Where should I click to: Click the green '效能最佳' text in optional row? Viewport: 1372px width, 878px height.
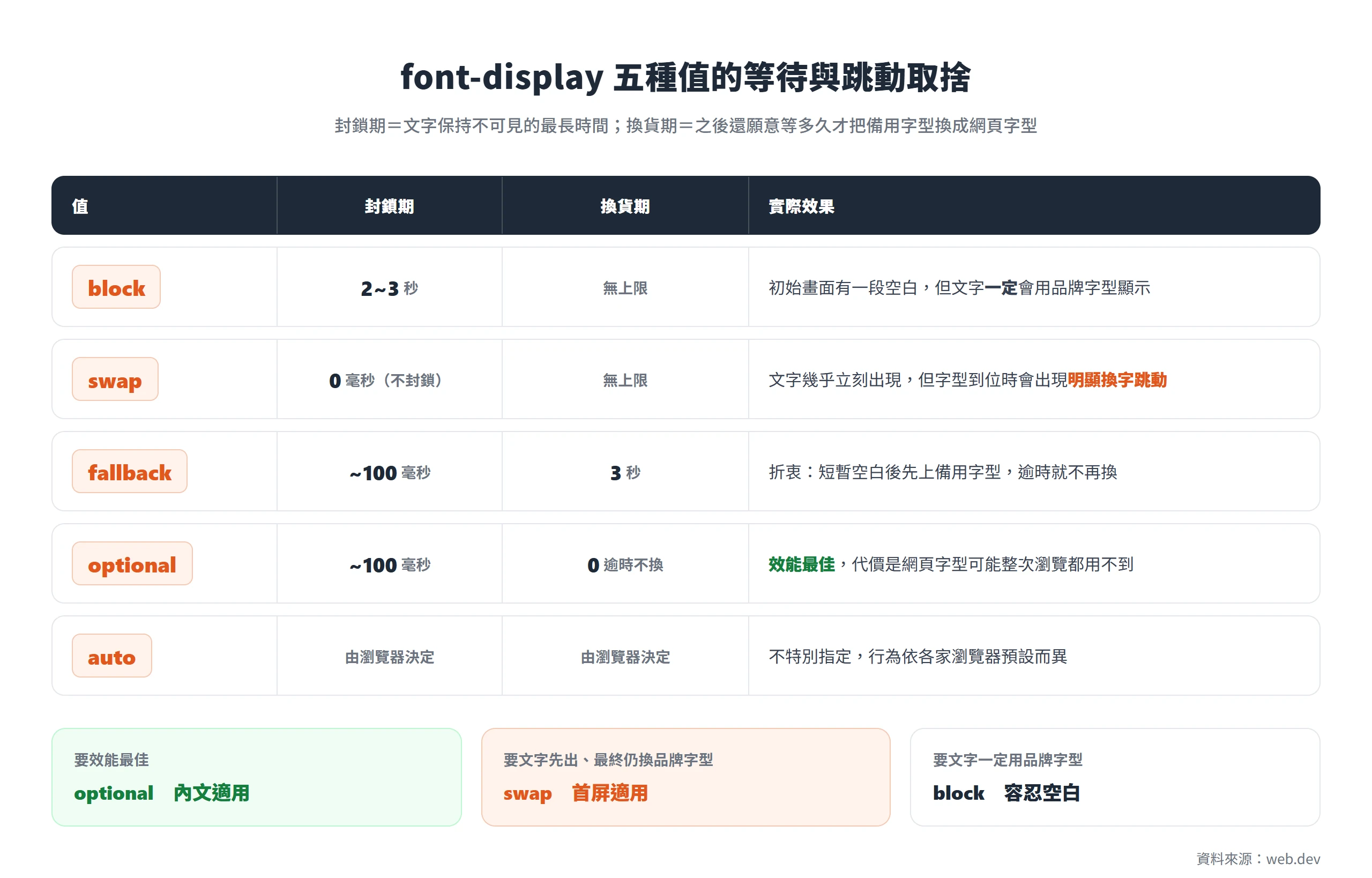click(801, 564)
